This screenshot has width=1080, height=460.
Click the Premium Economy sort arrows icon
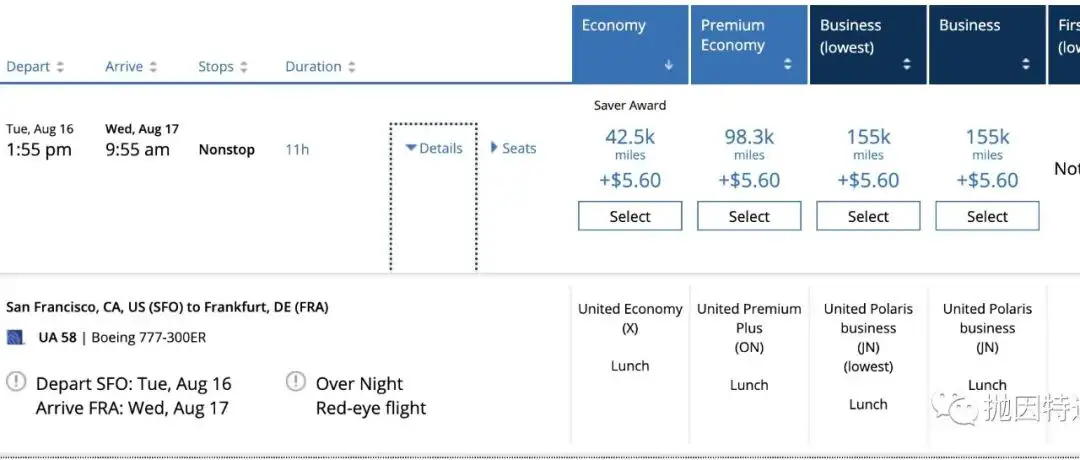tap(787, 65)
